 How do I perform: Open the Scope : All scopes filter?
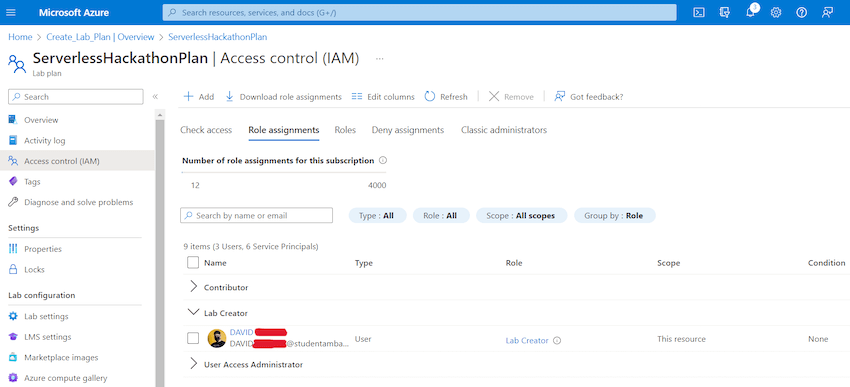point(521,215)
